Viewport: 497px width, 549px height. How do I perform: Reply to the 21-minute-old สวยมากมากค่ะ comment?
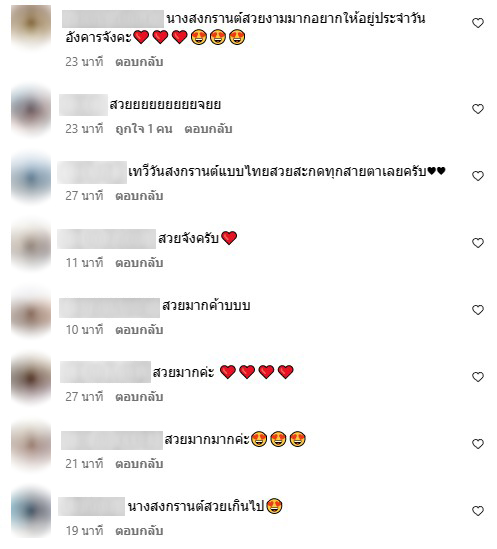click(x=139, y=464)
